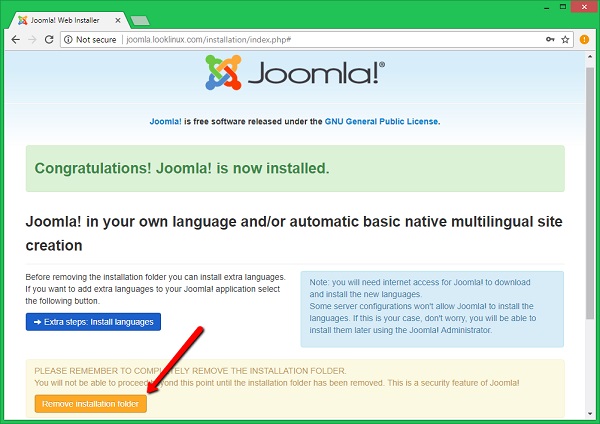Click the Before removing the installation folder paragraph

pos(155,289)
